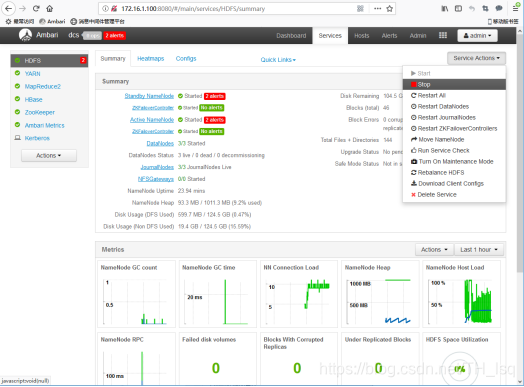Open the Metrics Actions dropdown
This screenshot has width=524, height=387.
[434, 250]
